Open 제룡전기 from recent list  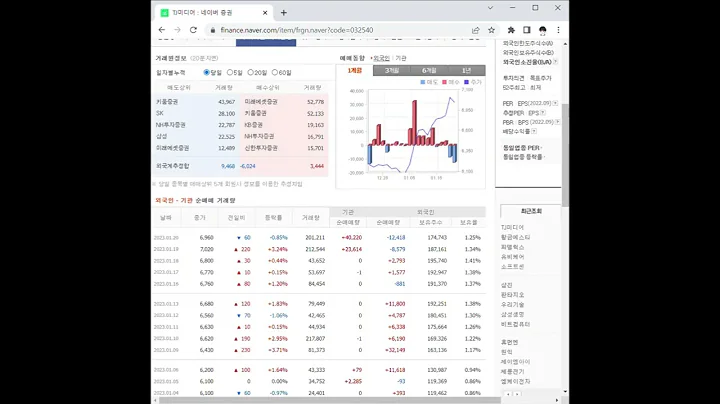pos(512,371)
